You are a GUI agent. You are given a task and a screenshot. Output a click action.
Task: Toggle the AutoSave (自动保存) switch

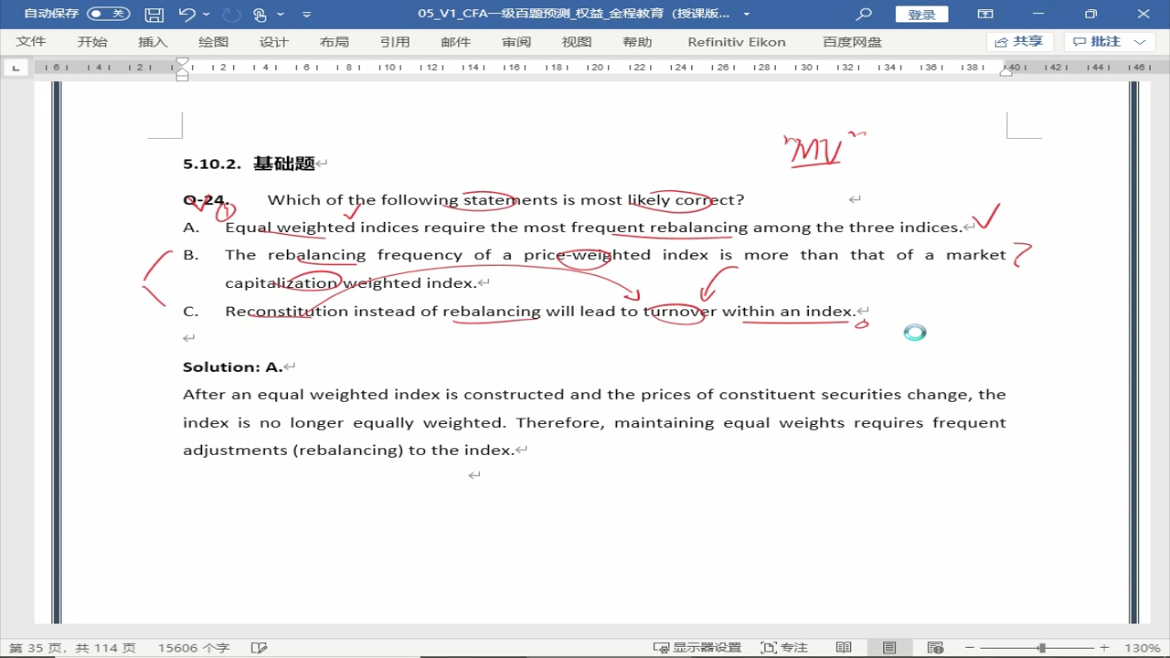(x=108, y=14)
